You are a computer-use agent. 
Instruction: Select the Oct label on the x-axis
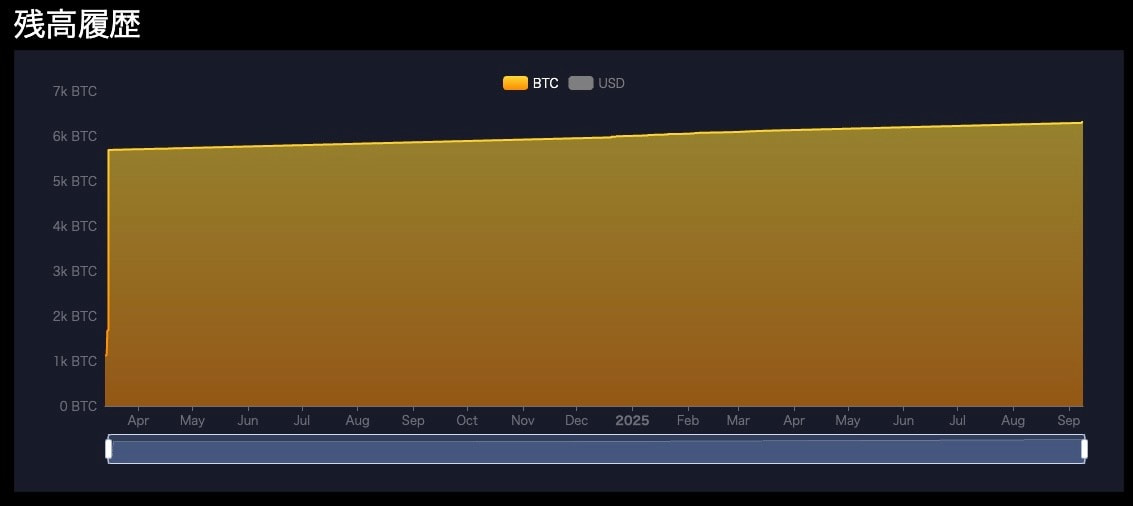click(467, 421)
